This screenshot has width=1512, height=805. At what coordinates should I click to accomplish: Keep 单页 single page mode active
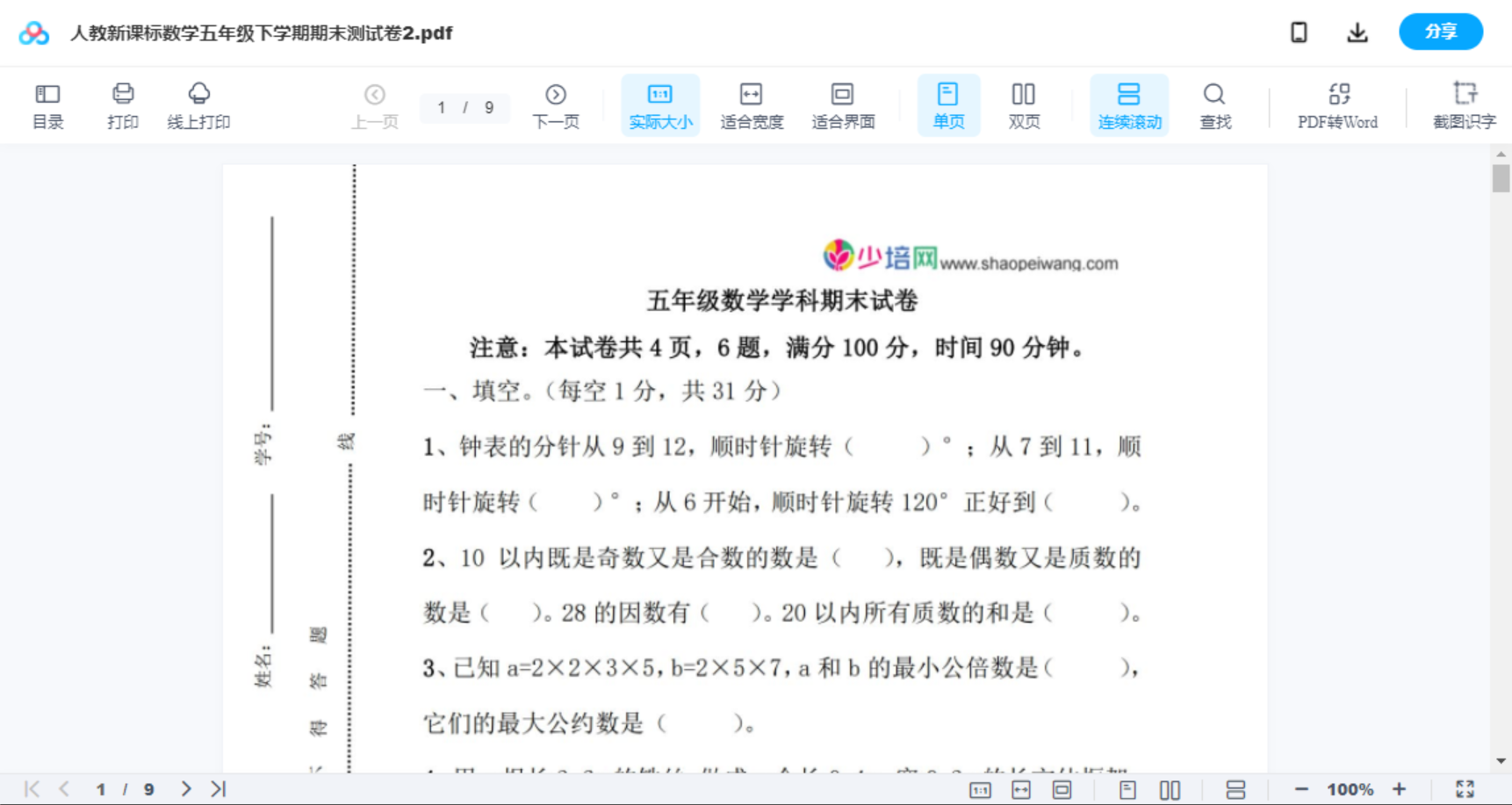pyautogui.click(x=948, y=104)
